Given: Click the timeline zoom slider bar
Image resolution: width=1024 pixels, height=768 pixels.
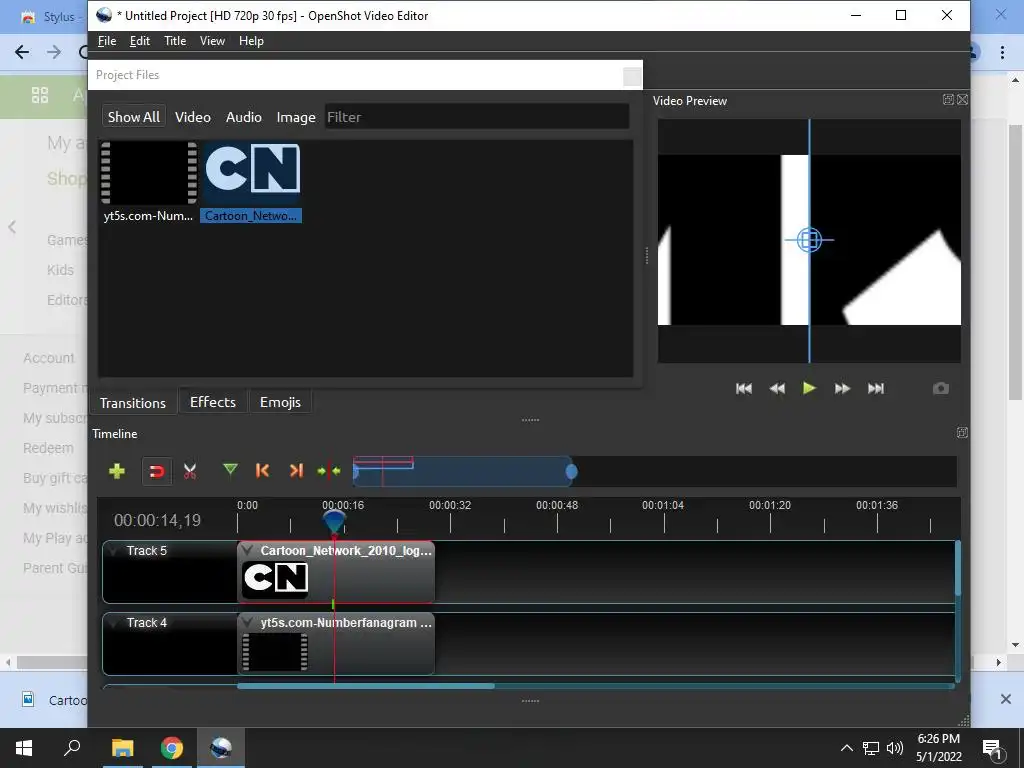Looking at the screenshot, I should (463, 472).
